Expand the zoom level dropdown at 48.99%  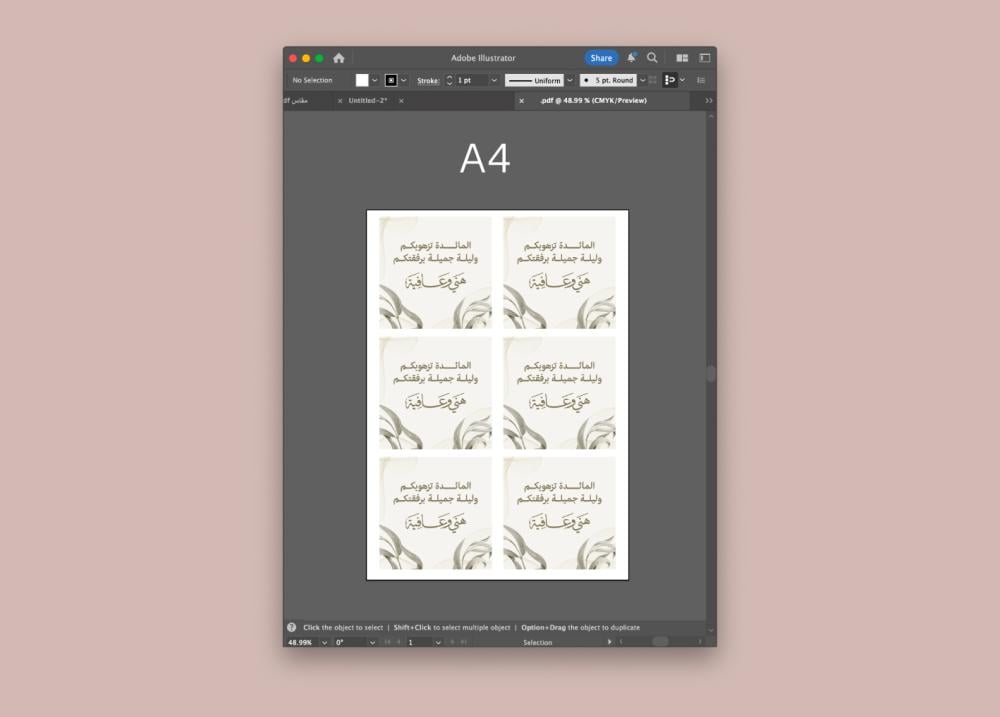[324, 642]
